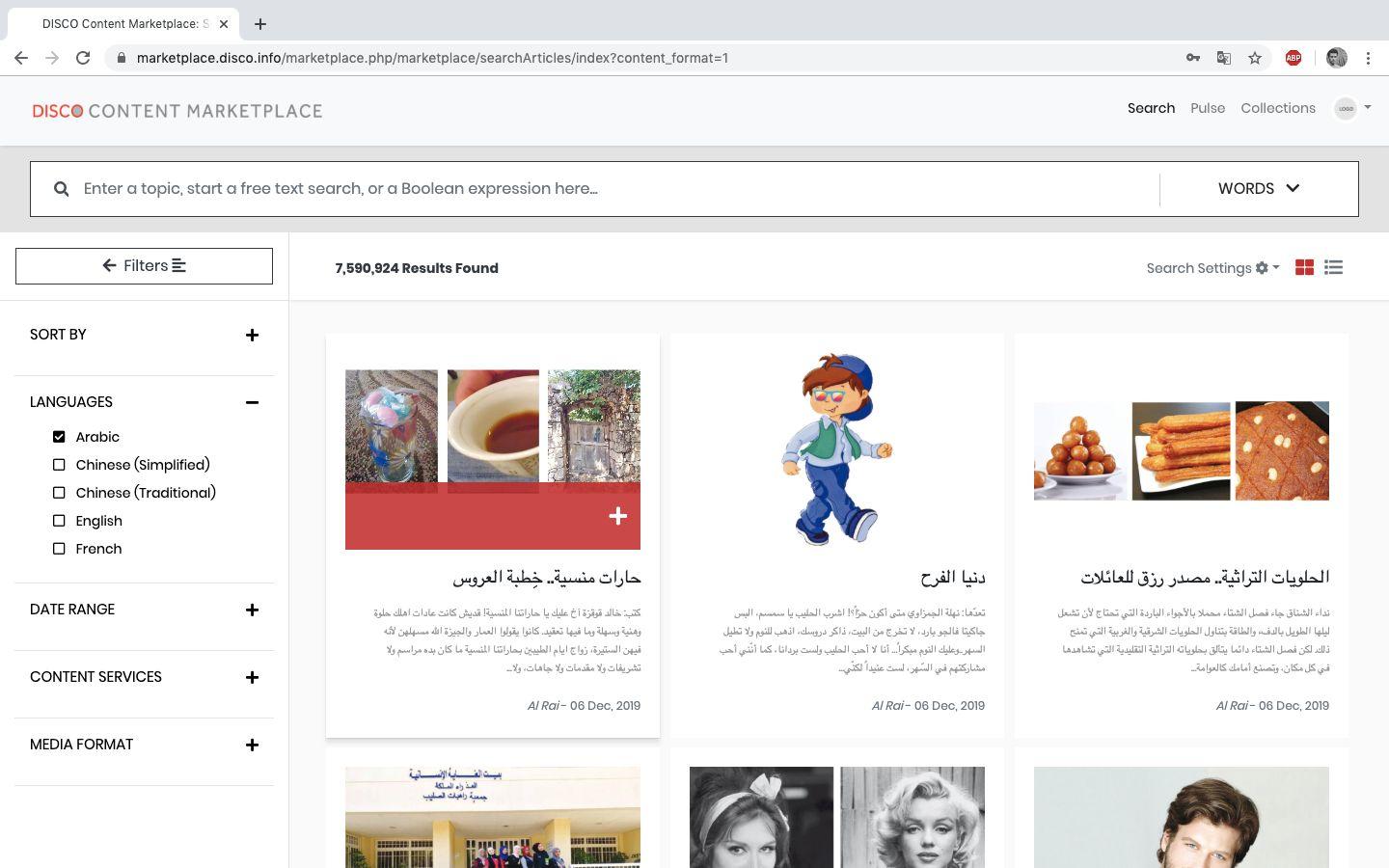This screenshot has height=868, width=1389.
Task: Click the bearded man portrait thumbnail
Action: pyautogui.click(x=1182, y=817)
